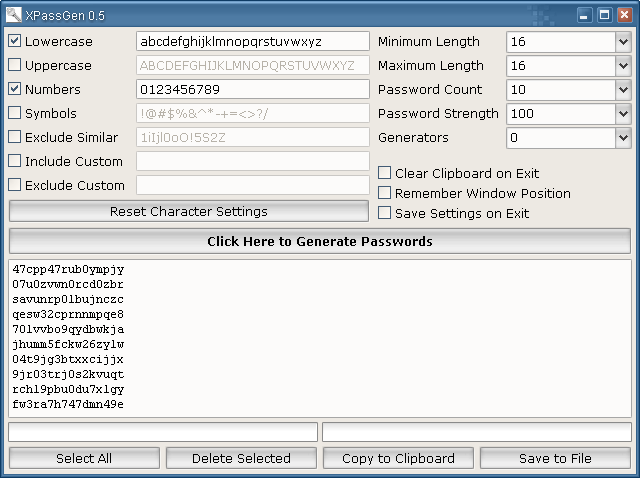Screen dimensions: 640x478
Task: Click the Save to File button
Action: (556, 458)
